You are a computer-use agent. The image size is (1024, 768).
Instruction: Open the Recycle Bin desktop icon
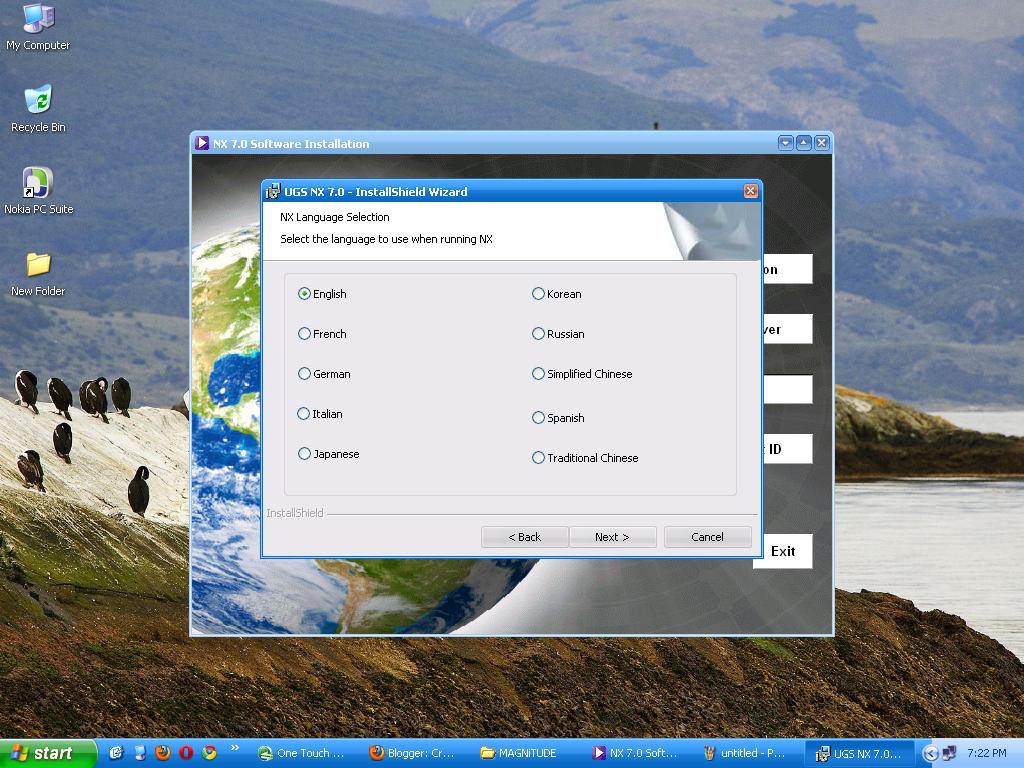pos(38,109)
